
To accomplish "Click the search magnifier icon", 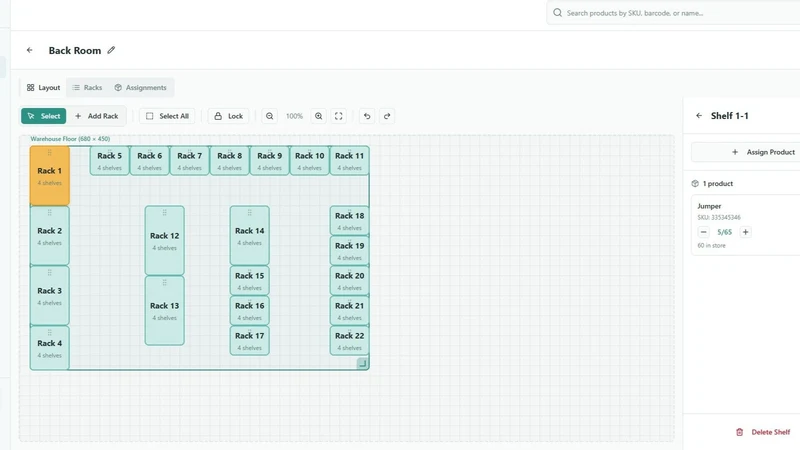I will [x=558, y=13].
